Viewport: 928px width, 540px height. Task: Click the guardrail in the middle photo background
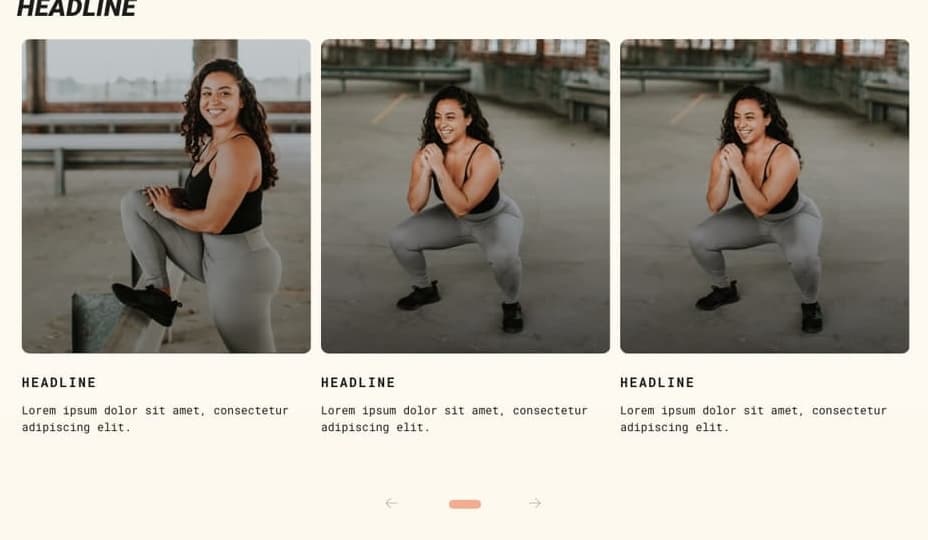(x=396, y=75)
